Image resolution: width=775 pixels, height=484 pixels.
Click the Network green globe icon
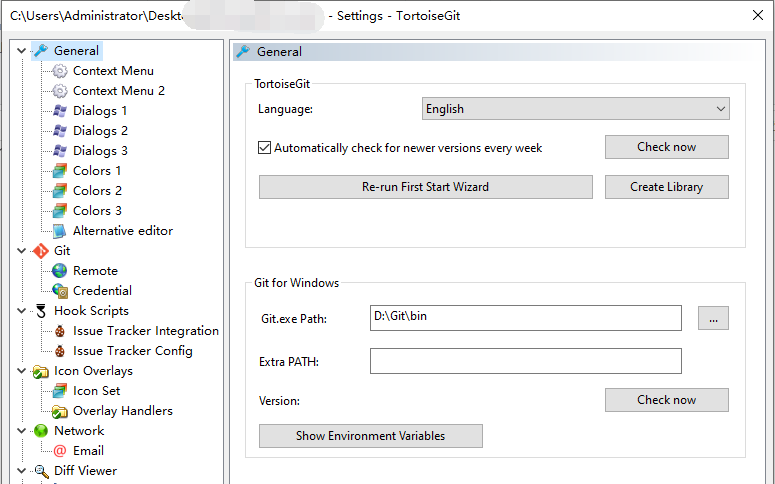point(41,431)
